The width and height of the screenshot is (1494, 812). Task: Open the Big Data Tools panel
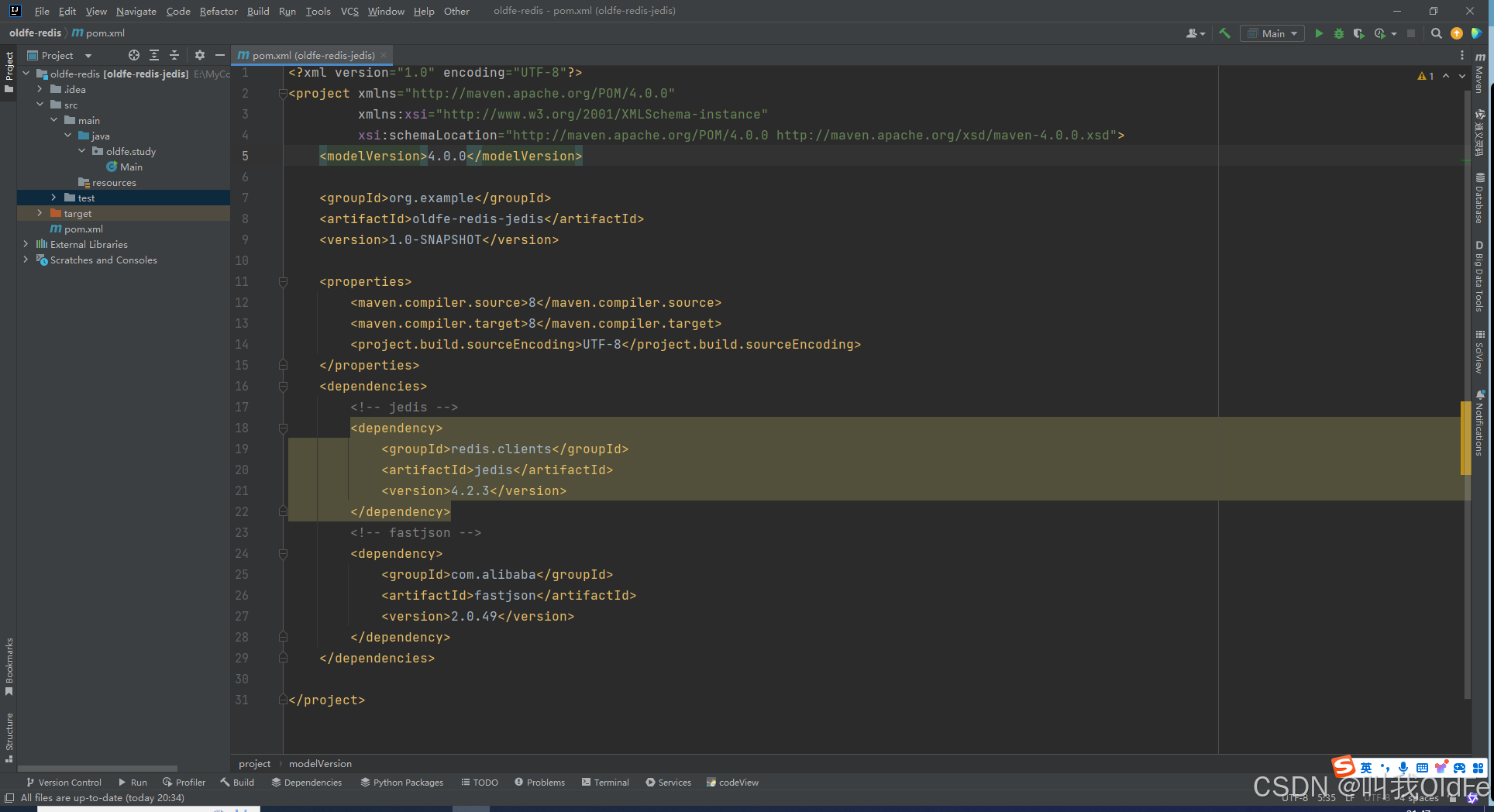tap(1480, 277)
